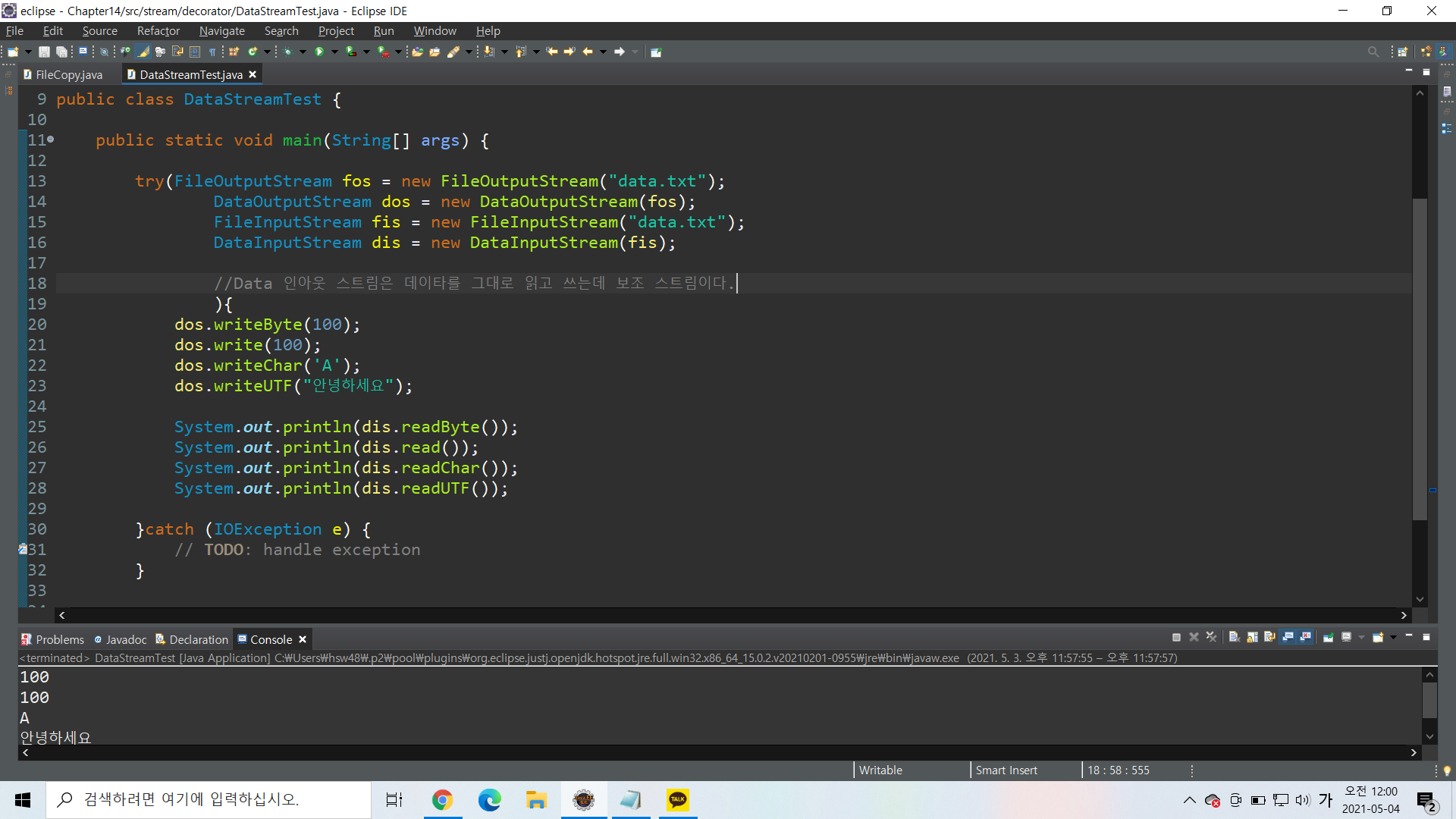
Task: Click the Back navigation arrow icon
Action: click(x=587, y=52)
